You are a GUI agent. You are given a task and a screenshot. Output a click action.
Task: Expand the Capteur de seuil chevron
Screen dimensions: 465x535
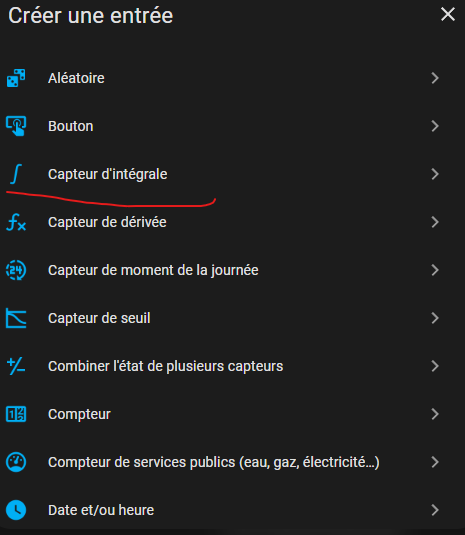point(435,318)
